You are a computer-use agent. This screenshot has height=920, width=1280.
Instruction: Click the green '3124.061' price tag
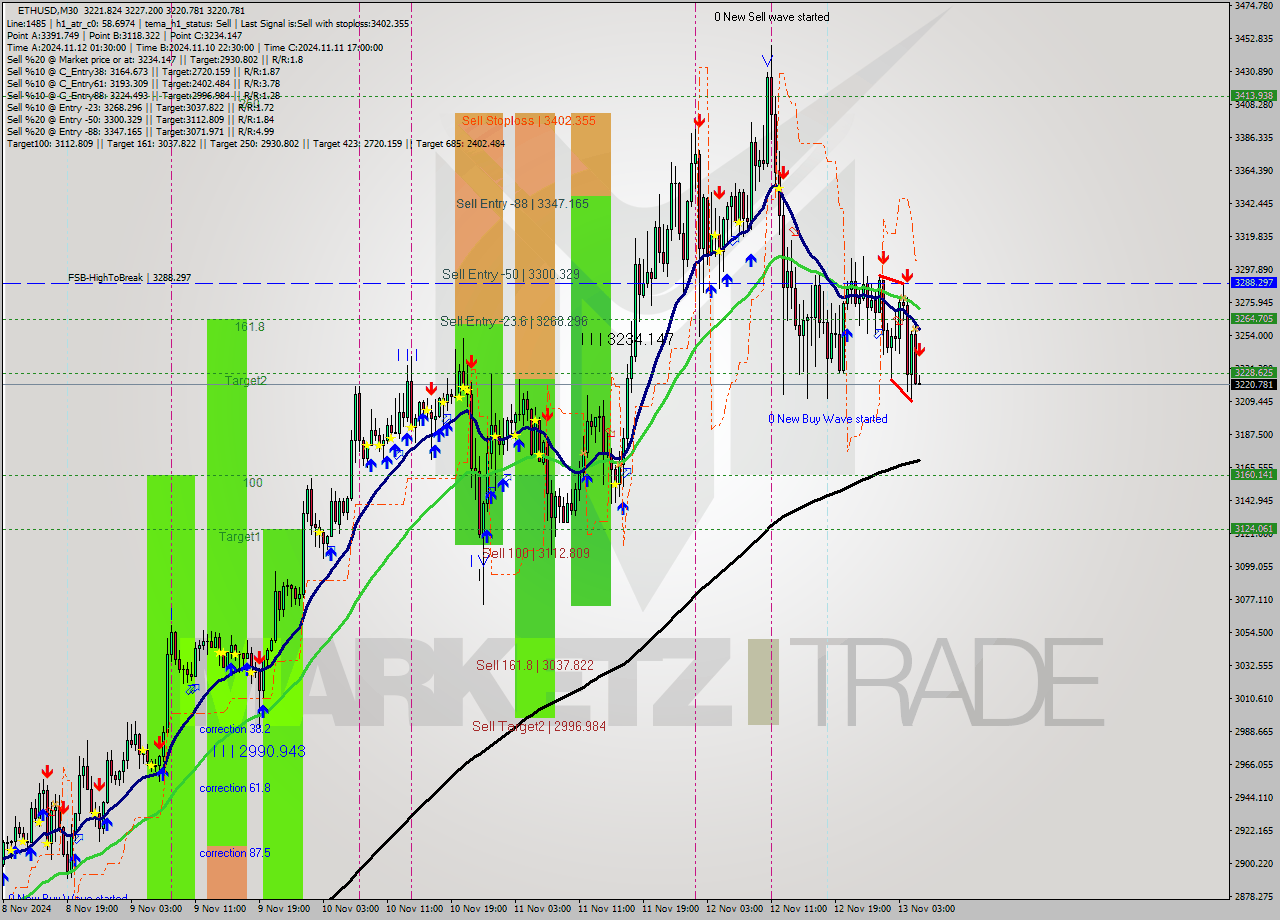(x=1252, y=528)
